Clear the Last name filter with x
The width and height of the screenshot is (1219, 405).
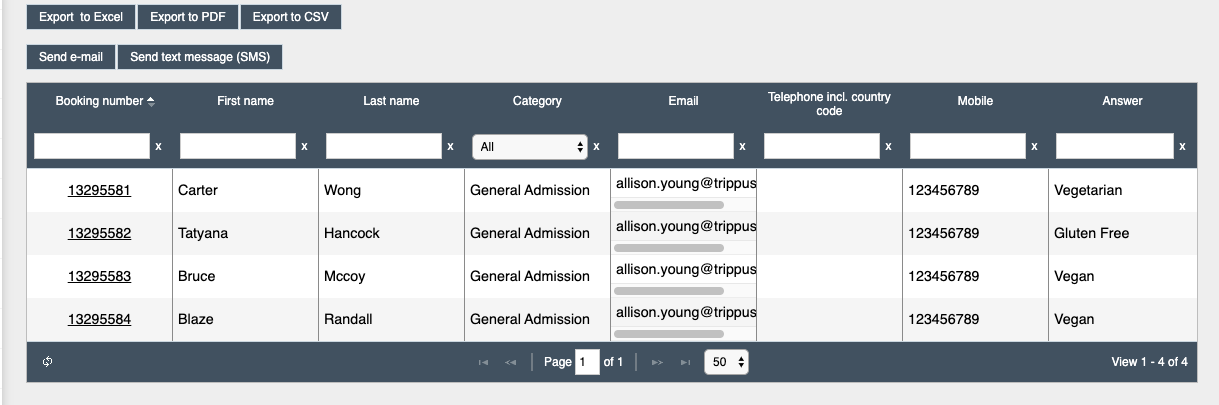pos(450,146)
